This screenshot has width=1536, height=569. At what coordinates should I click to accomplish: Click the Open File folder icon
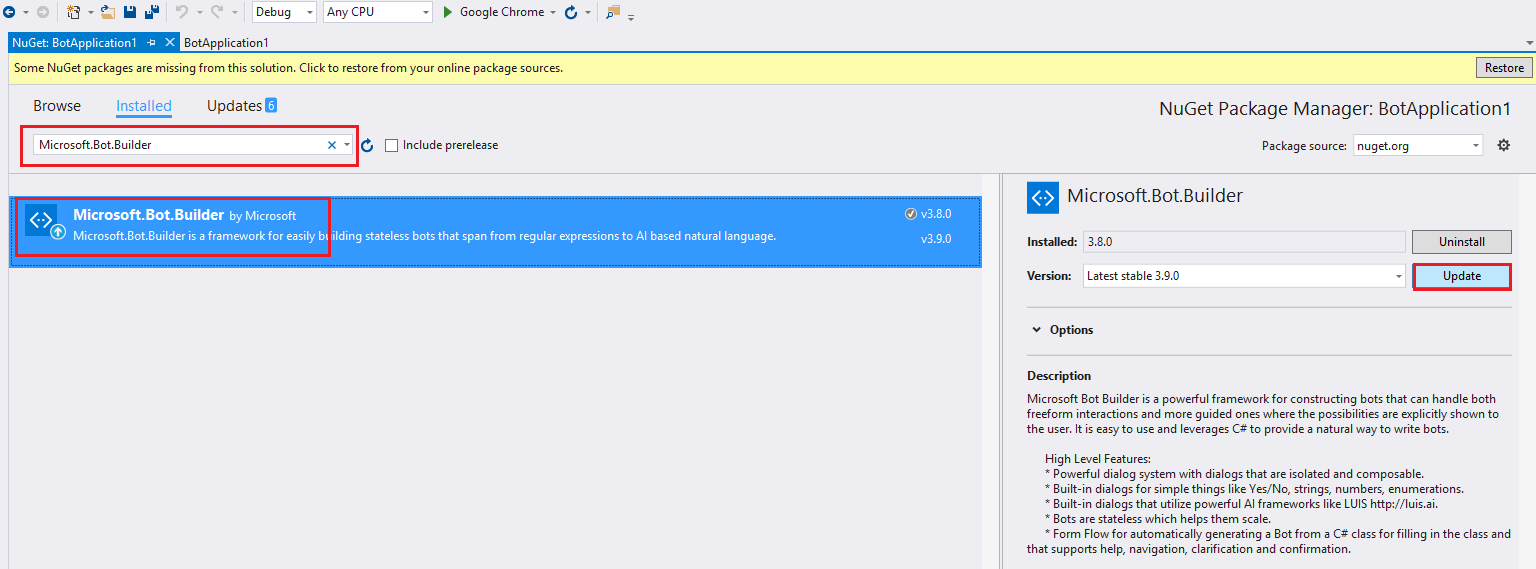[x=108, y=12]
